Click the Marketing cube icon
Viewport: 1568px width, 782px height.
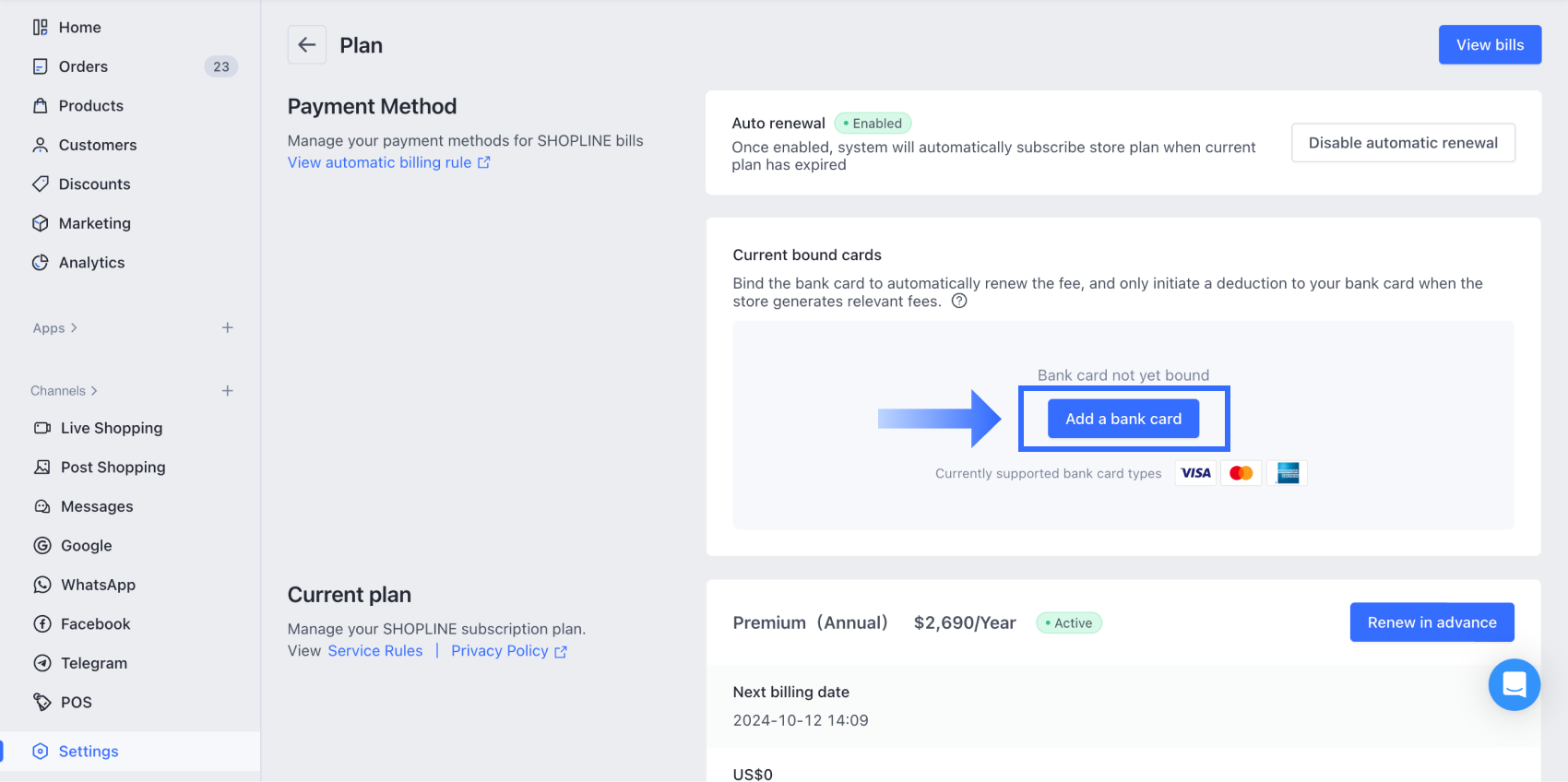pos(41,223)
